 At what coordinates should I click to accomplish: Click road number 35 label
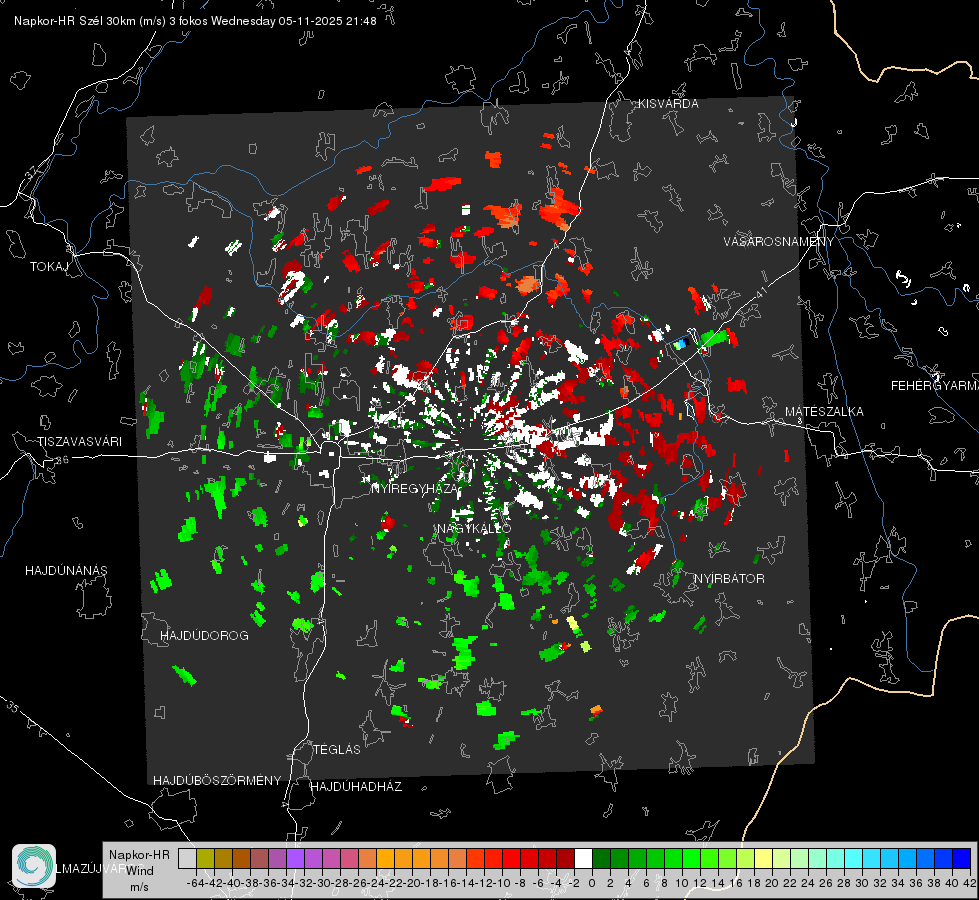(12, 707)
